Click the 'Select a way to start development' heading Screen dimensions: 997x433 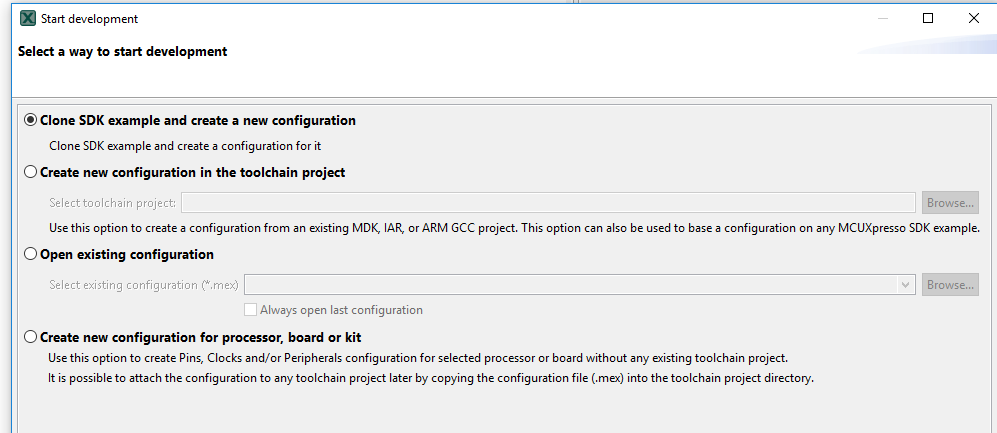coord(123,51)
